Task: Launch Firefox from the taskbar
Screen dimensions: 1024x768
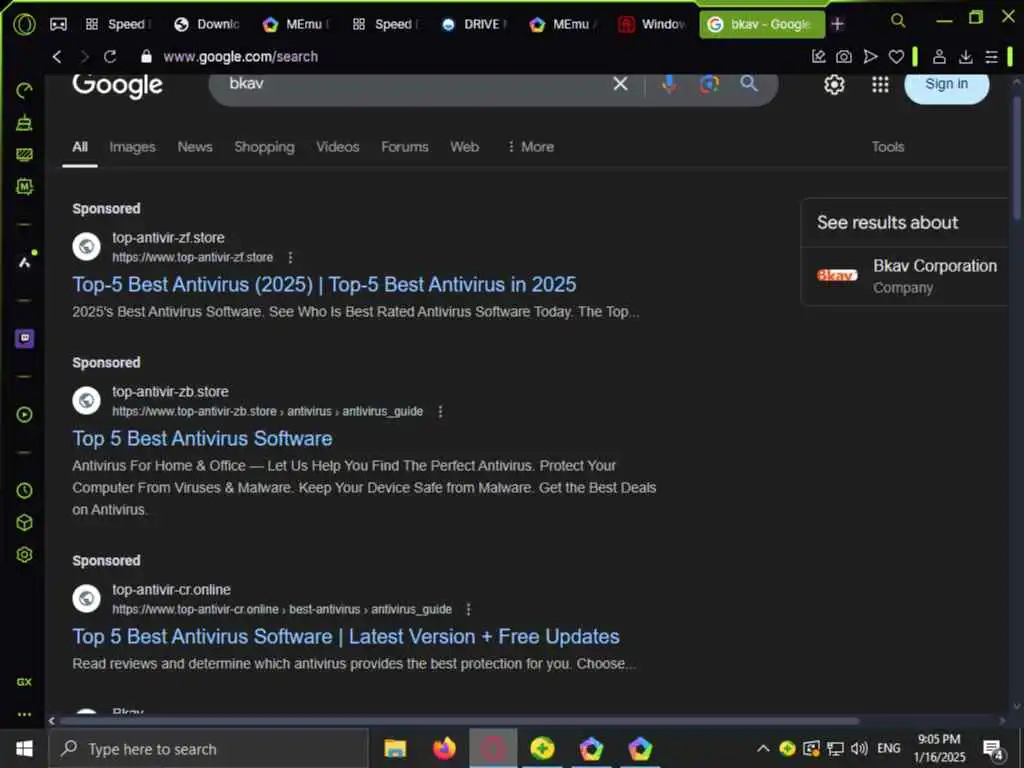Action: (444, 748)
